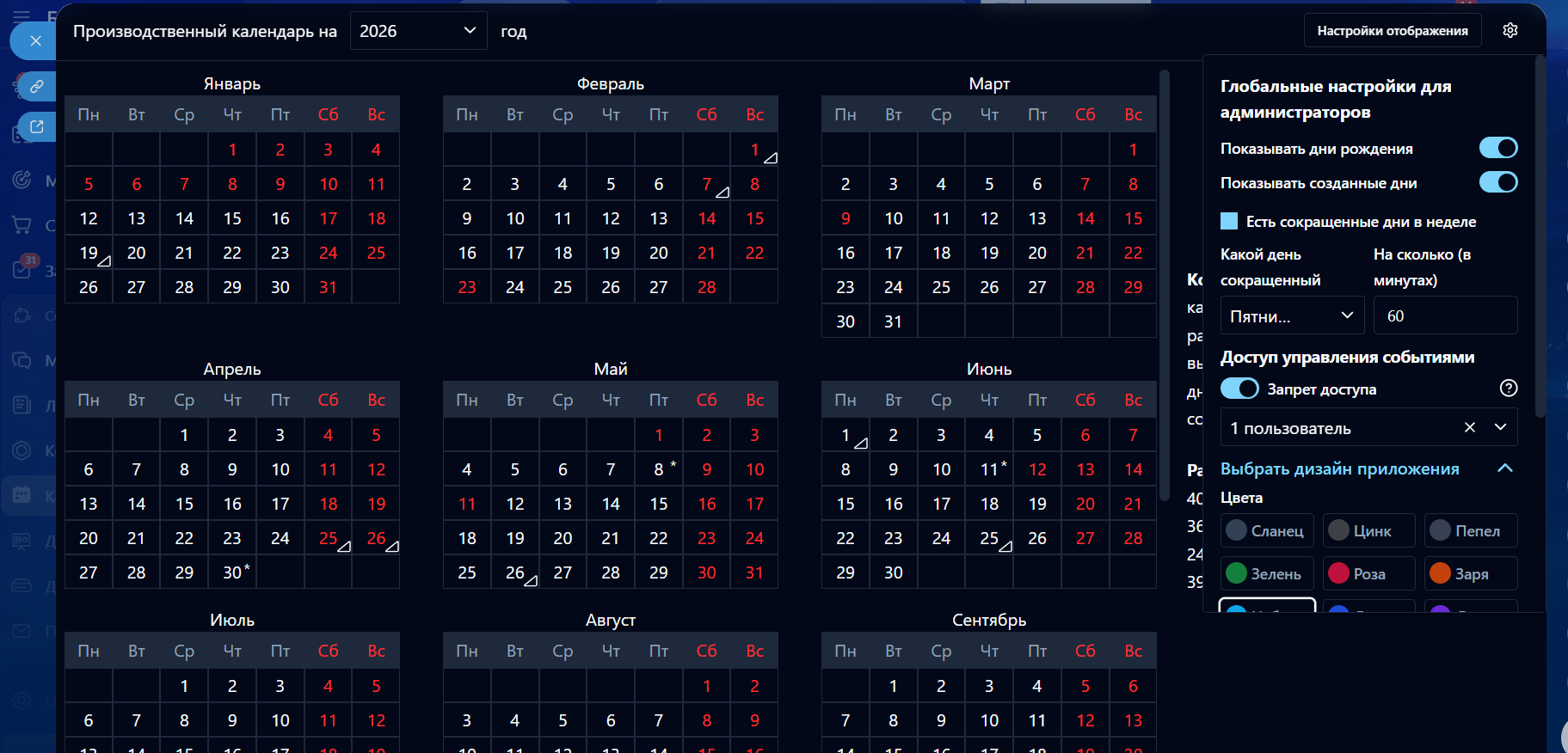Open the shortened day 'Пятни...' dropdown
The width and height of the screenshot is (1568, 753).
[1292, 315]
